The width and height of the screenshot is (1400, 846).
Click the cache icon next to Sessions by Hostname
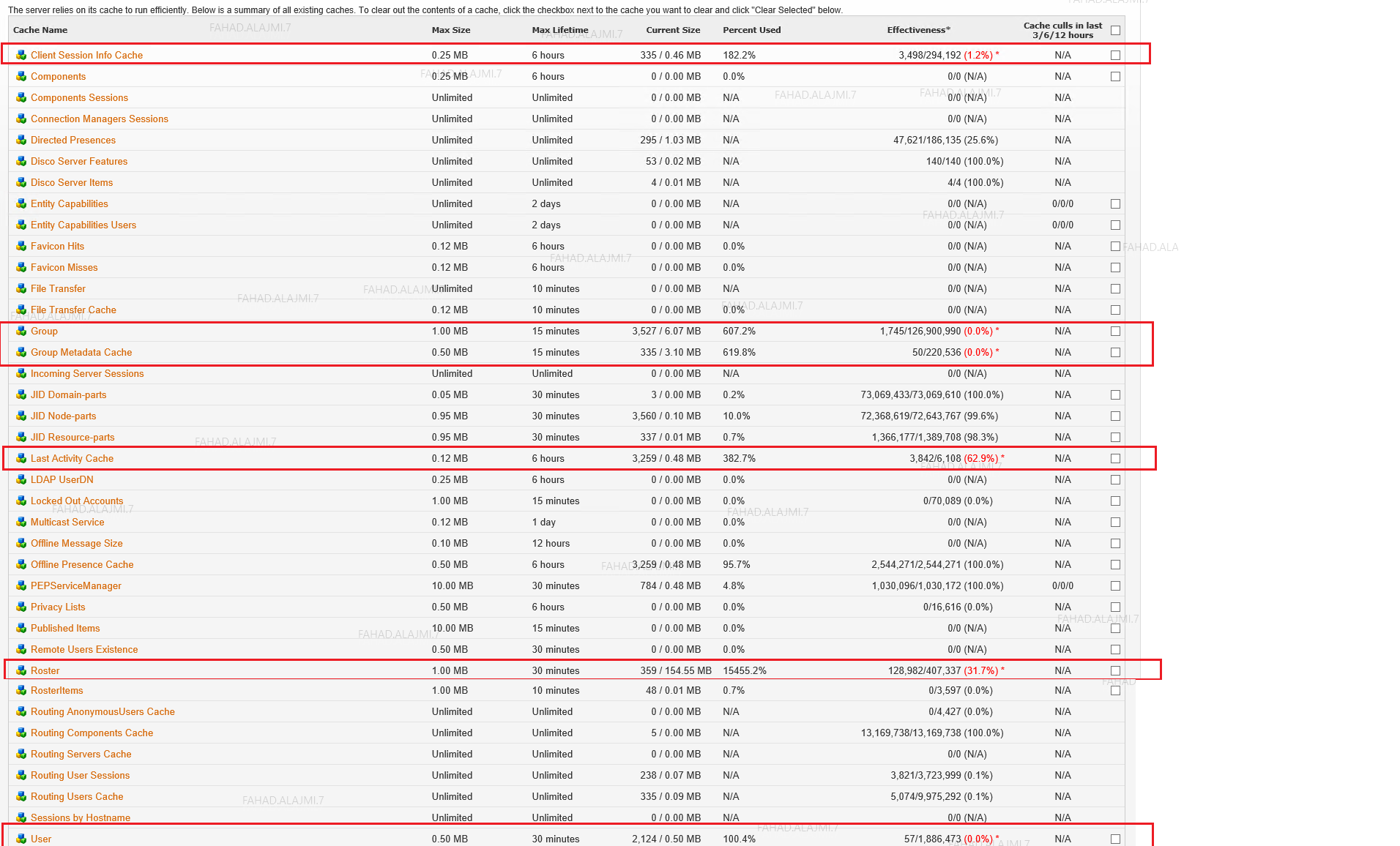(x=21, y=817)
